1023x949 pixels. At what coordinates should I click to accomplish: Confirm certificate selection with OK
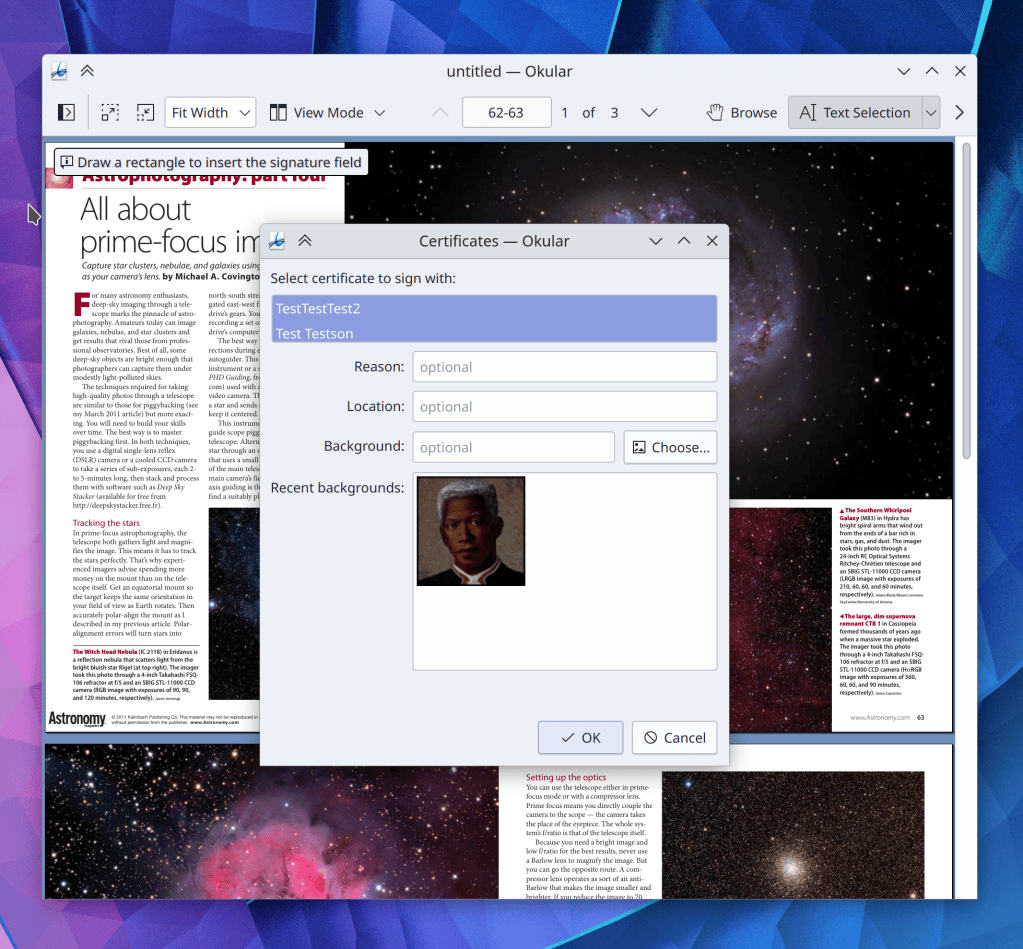click(581, 738)
